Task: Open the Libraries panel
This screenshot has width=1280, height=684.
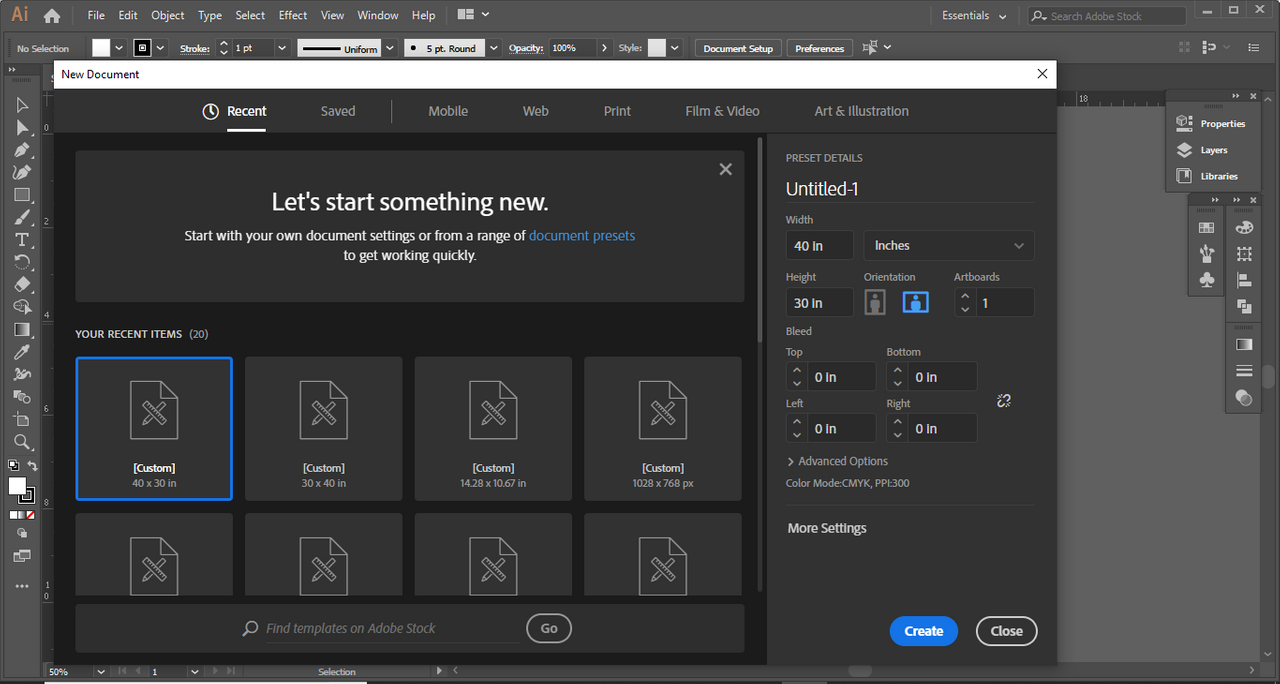Action: 1218,176
